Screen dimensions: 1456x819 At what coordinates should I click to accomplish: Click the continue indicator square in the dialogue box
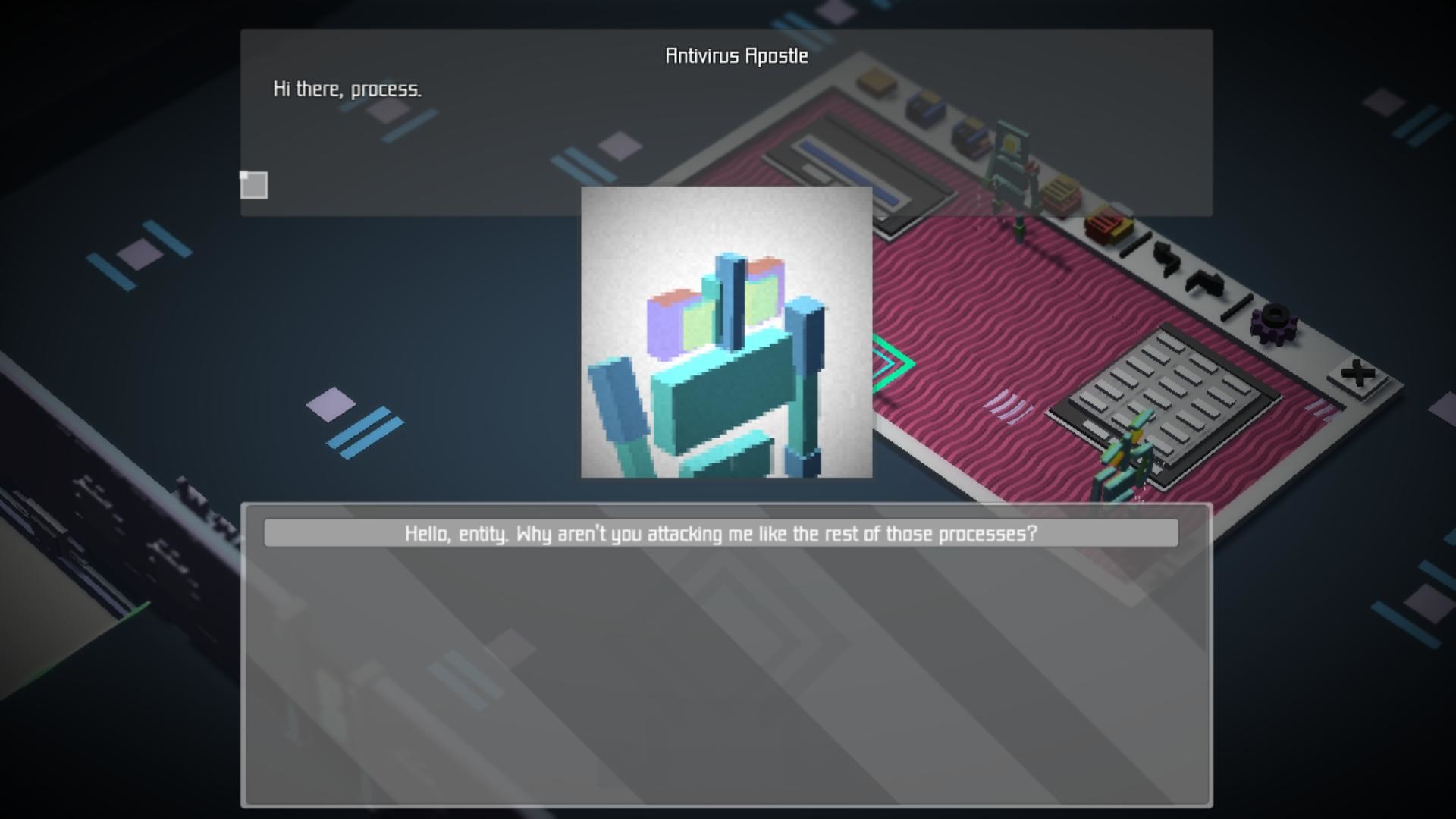253,185
